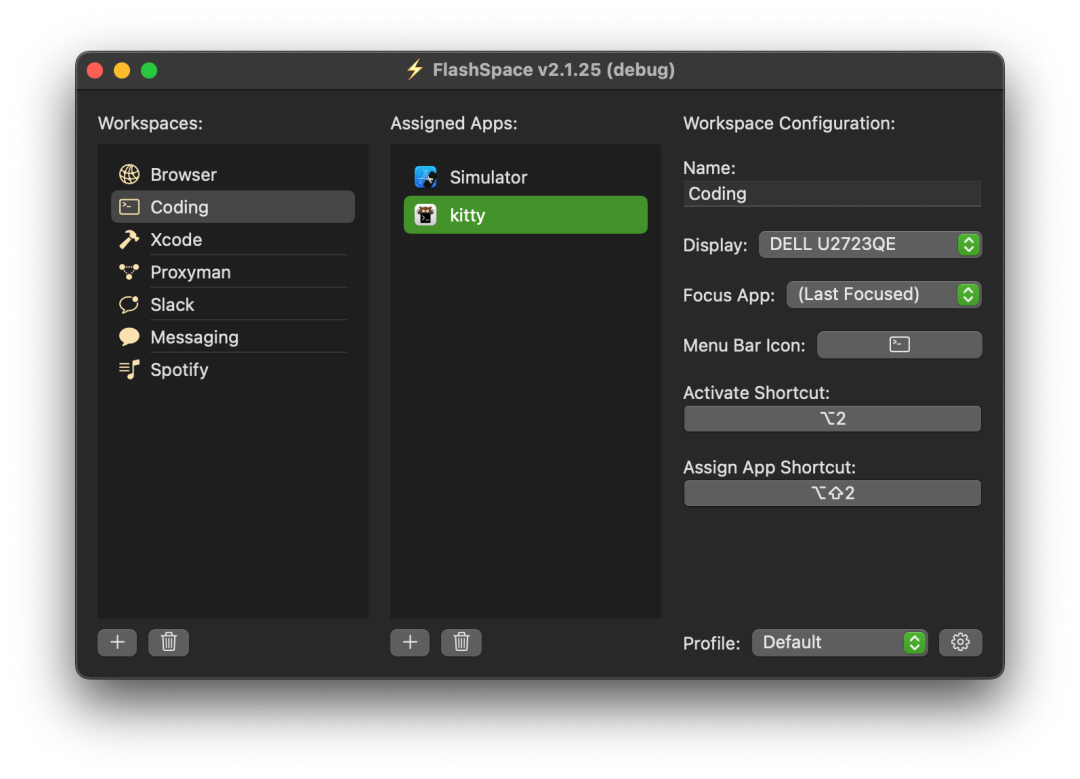Select the Messaging workspace

[193, 337]
